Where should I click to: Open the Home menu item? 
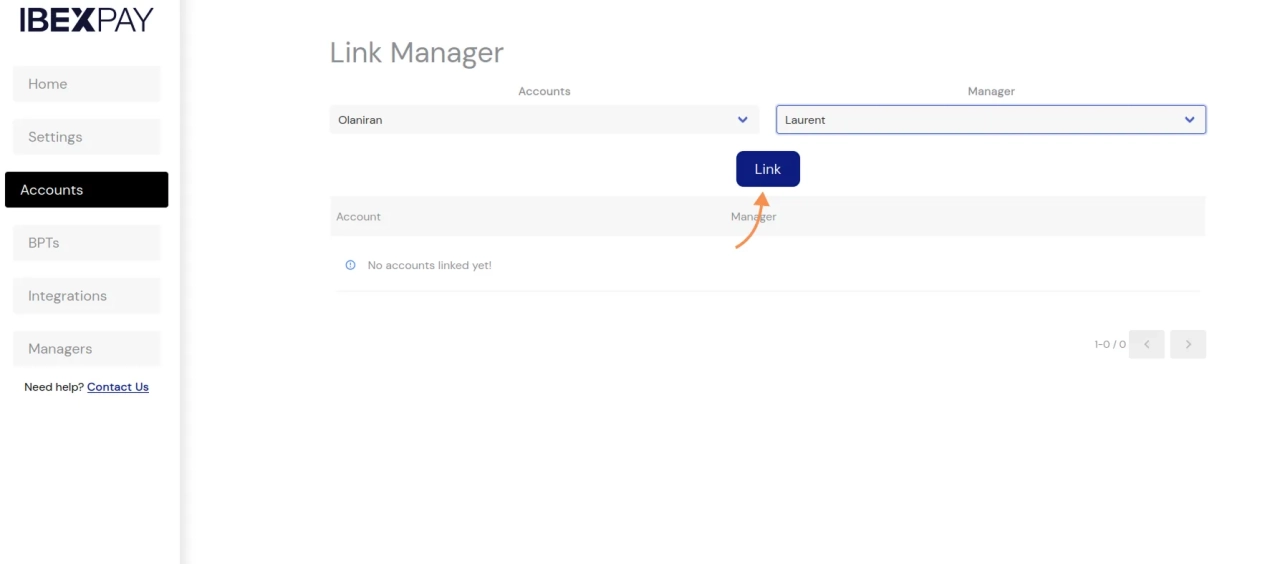[x=86, y=84]
